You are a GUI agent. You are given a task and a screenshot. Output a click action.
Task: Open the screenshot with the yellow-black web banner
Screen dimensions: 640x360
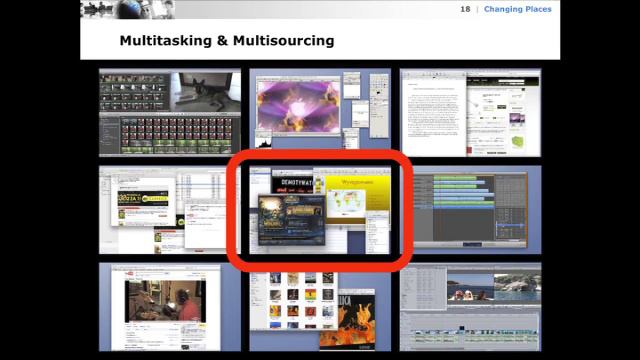(x=170, y=210)
